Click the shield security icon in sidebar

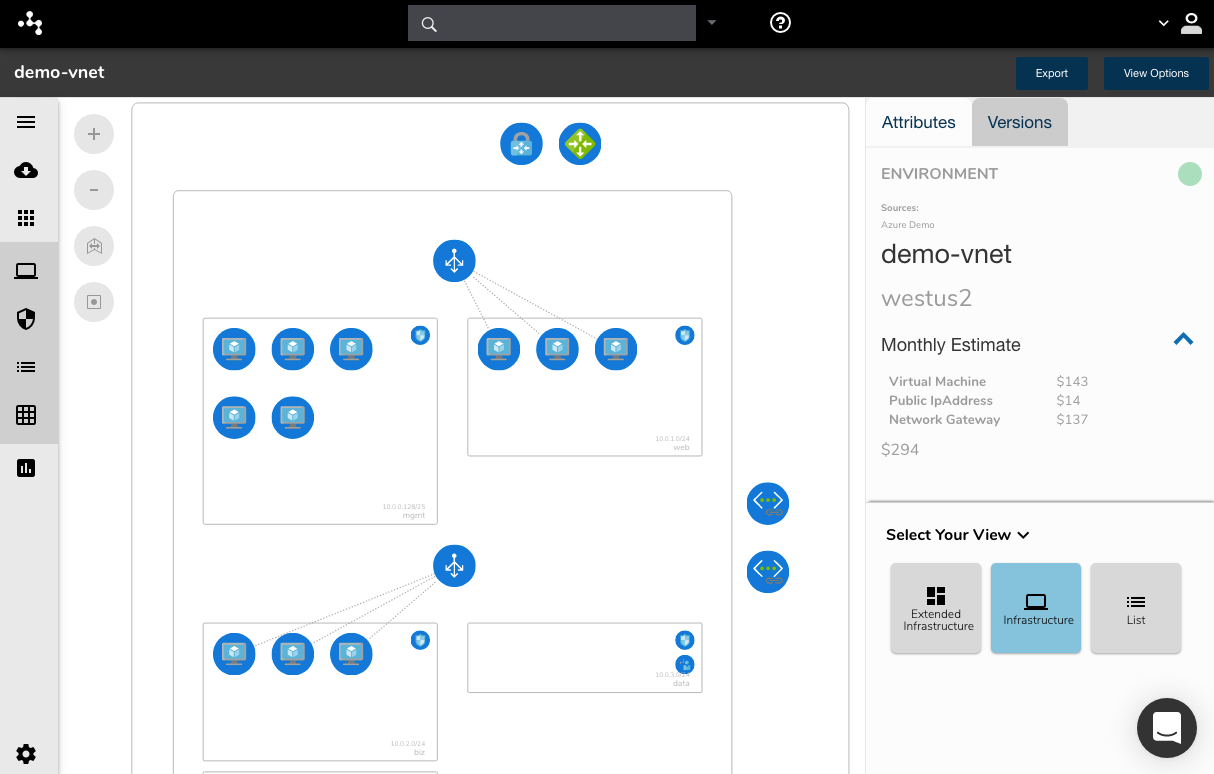click(x=26, y=318)
